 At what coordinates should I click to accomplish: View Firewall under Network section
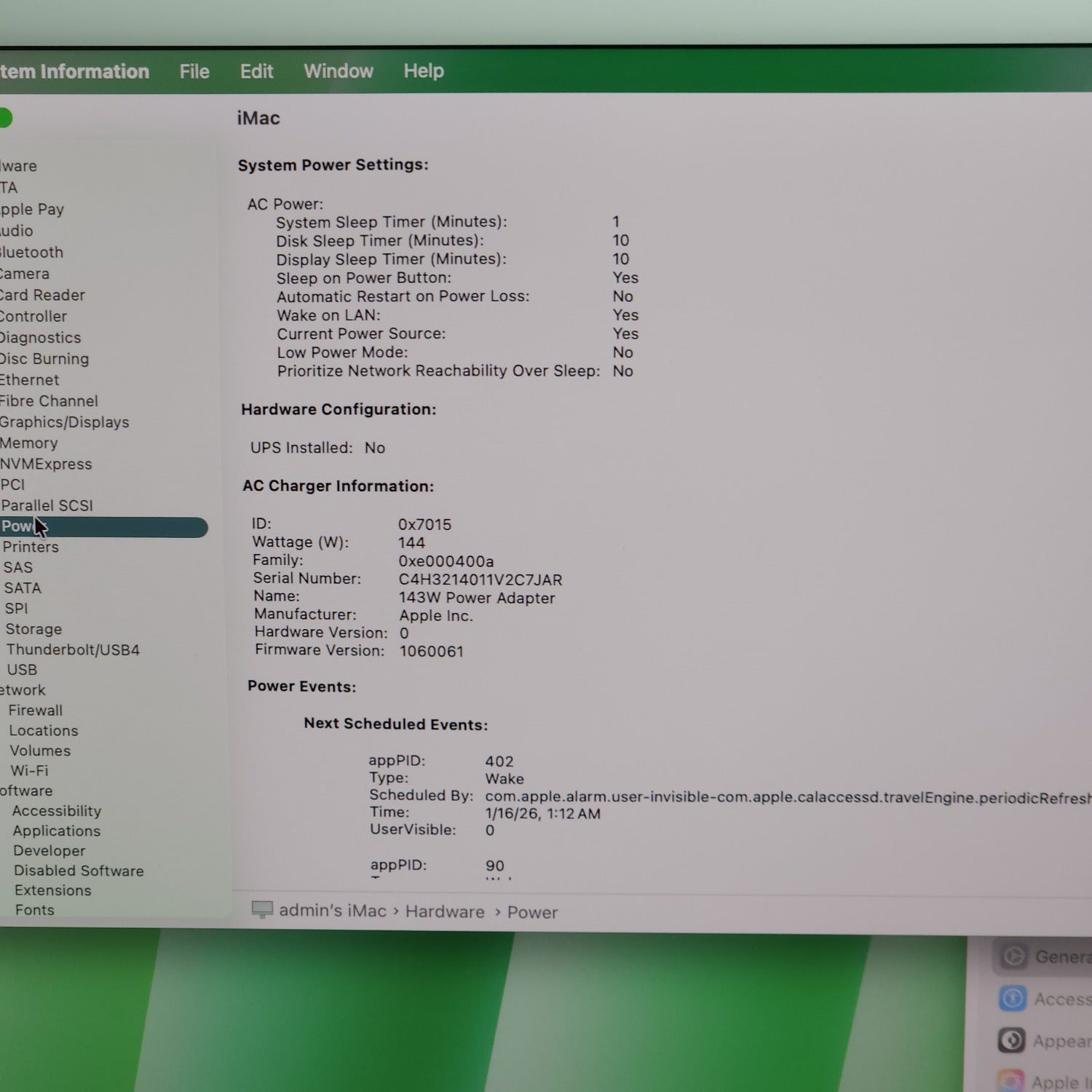36,710
